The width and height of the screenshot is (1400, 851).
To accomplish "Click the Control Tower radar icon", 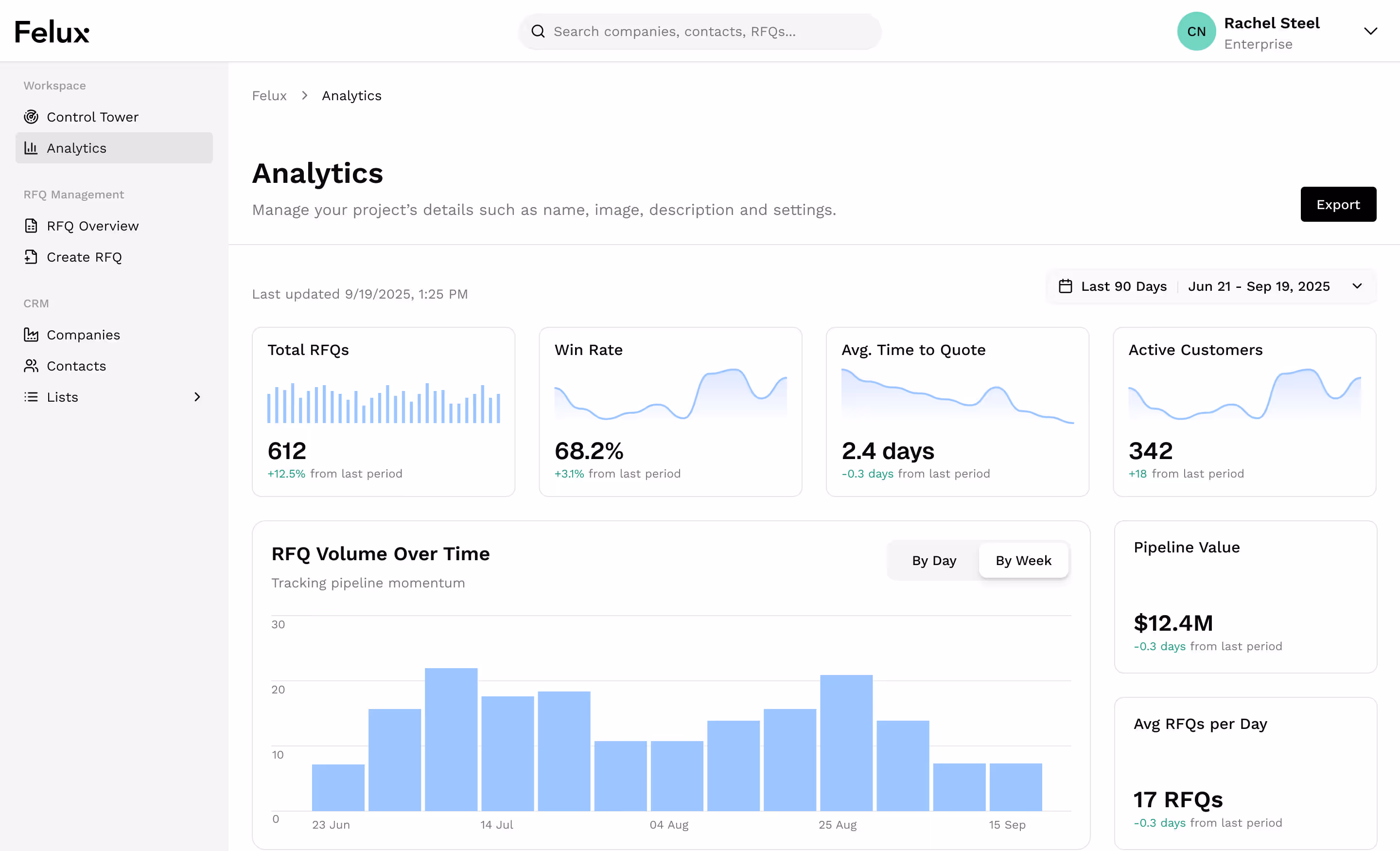I will [31, 117].
